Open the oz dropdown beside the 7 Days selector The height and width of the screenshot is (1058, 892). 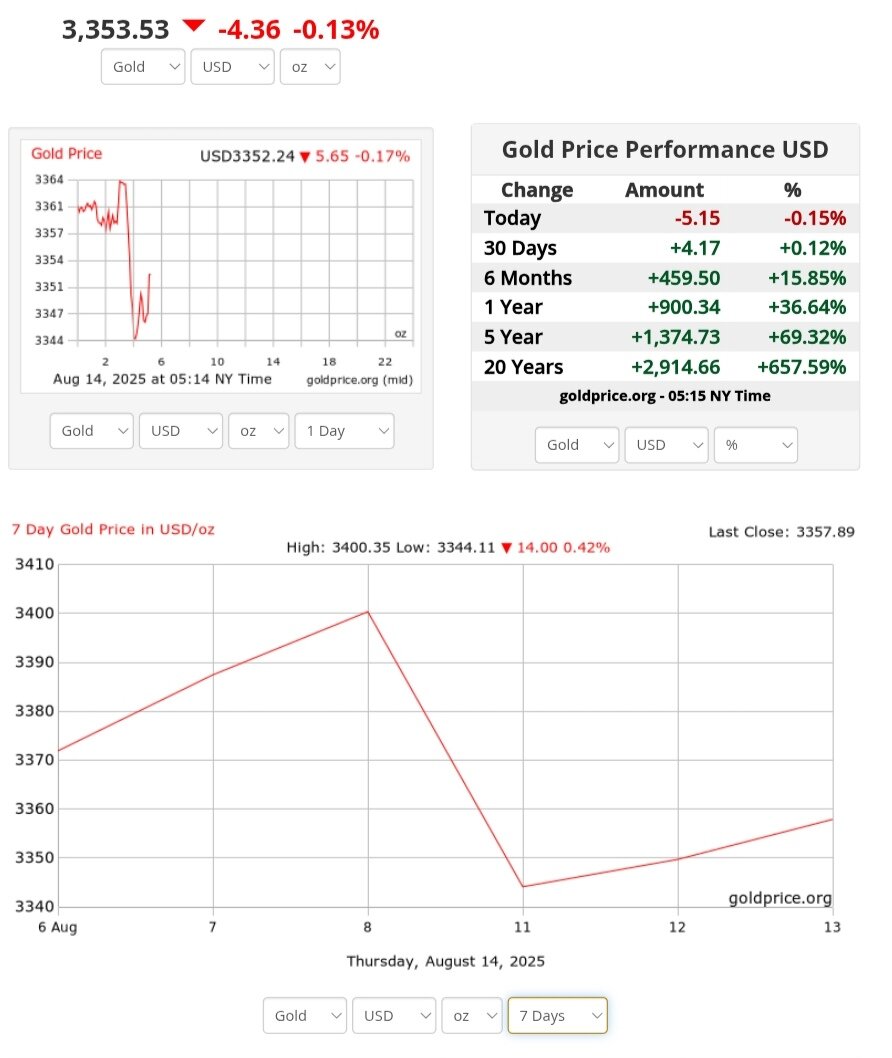(472, 1016)
